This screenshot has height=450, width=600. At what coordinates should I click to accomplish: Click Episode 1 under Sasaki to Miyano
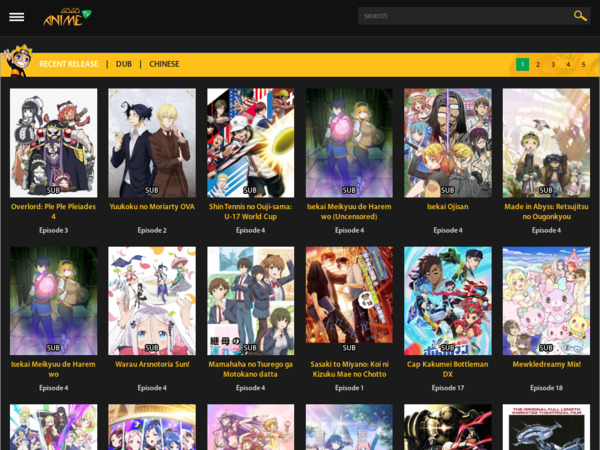point(349,388)
